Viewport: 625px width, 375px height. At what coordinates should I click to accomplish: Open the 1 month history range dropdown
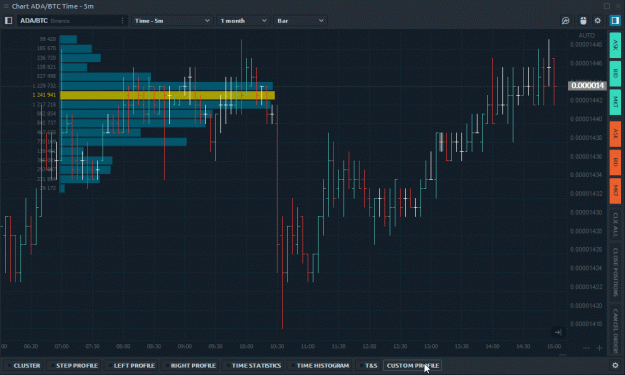pos(243,21)
